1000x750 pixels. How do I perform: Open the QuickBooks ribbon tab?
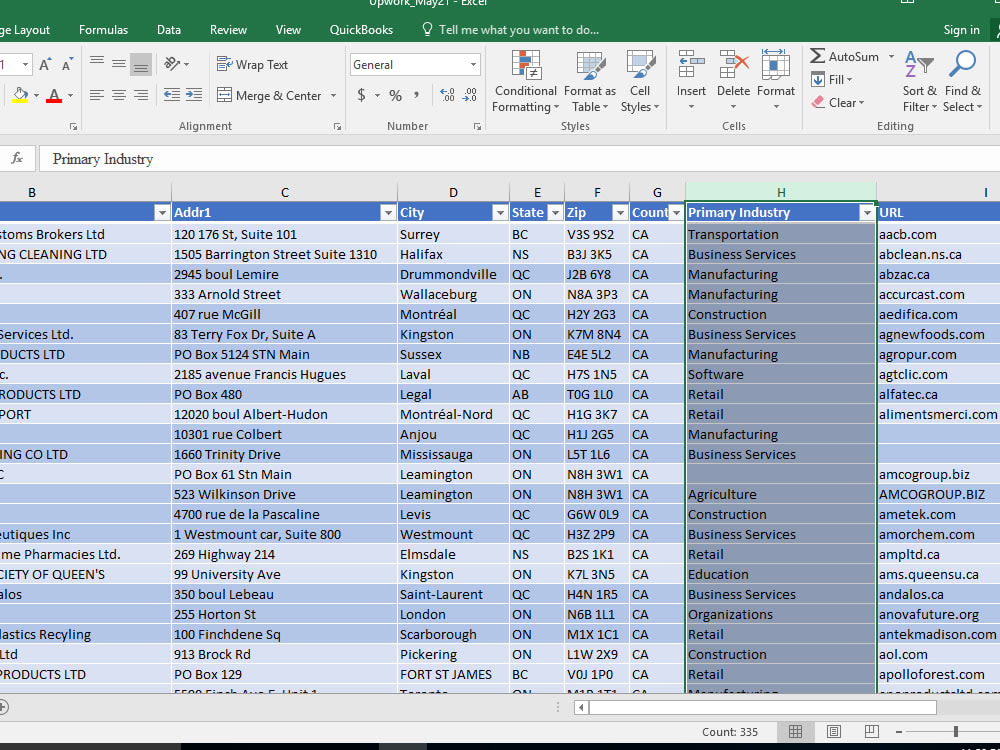[361, 29]
